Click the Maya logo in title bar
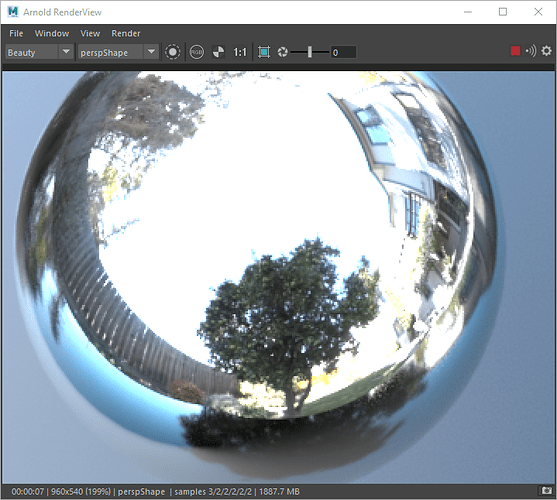The image size is (557, 500). [x=13, y=12]
